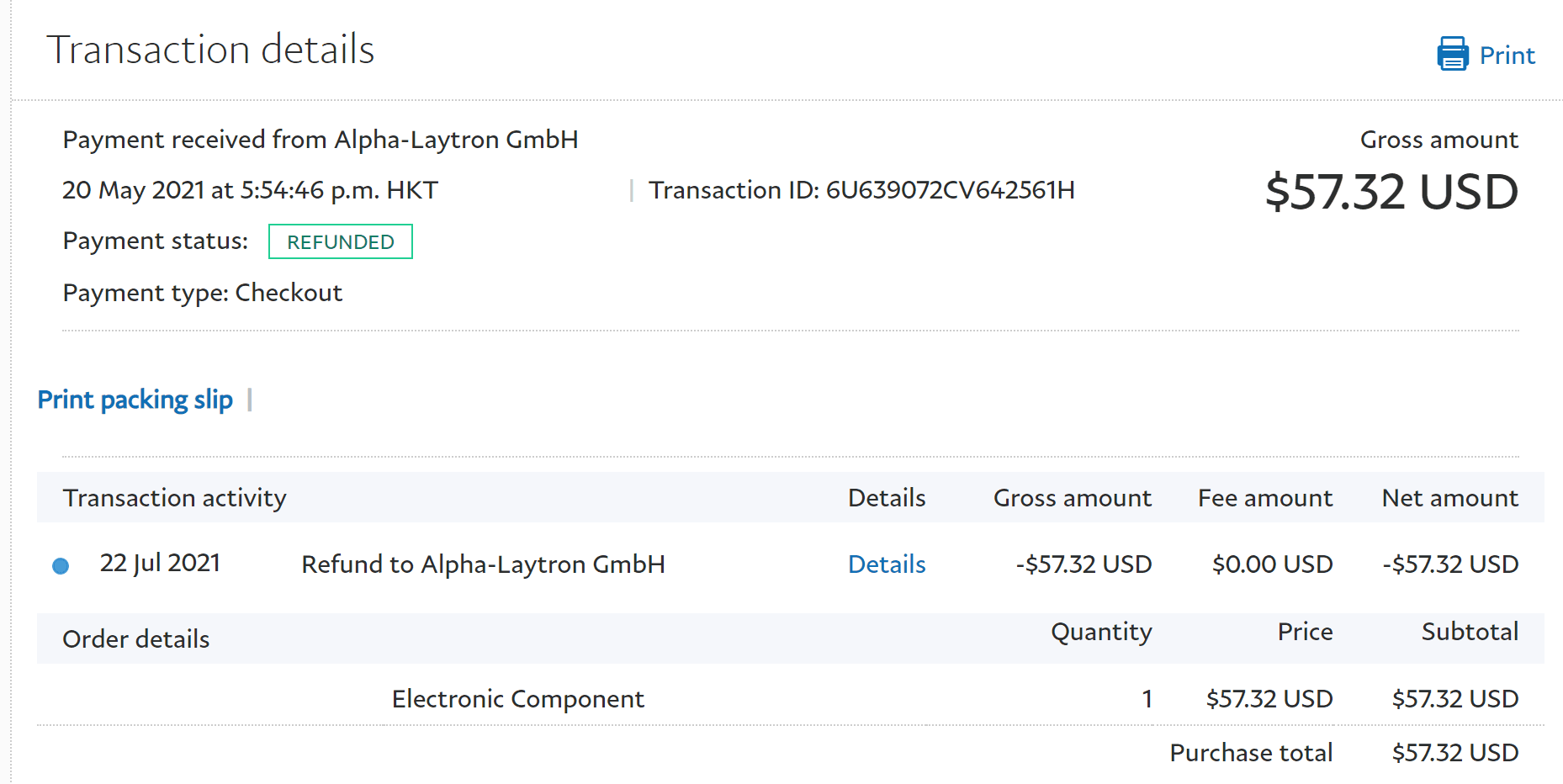This screenshot has height=784, width=1563.
Task: Click the Alpha-Laytron GmbH payment sender line
Action: 321,140
